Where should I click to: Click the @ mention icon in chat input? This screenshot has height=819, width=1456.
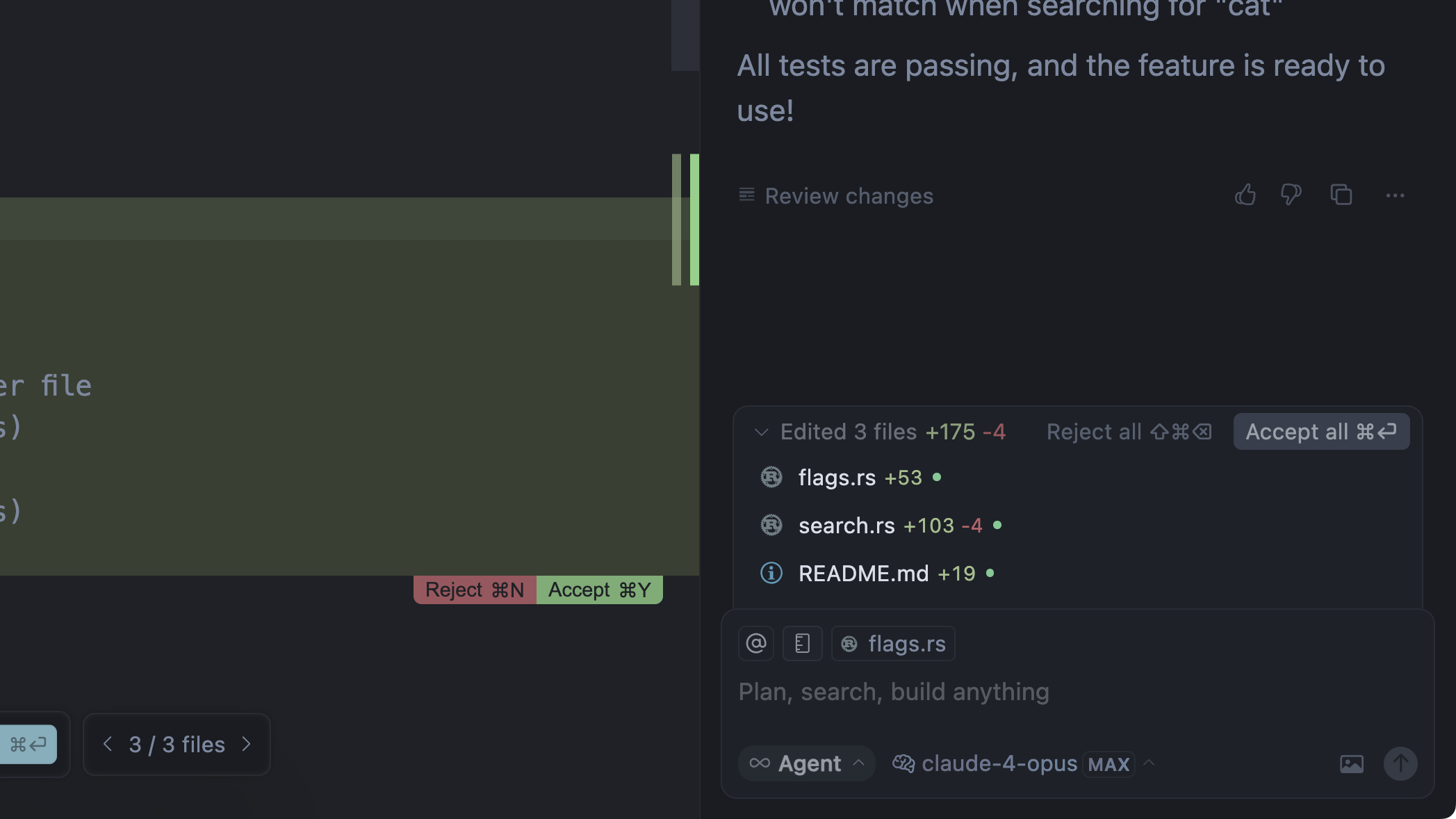click(x=755, y=643)
